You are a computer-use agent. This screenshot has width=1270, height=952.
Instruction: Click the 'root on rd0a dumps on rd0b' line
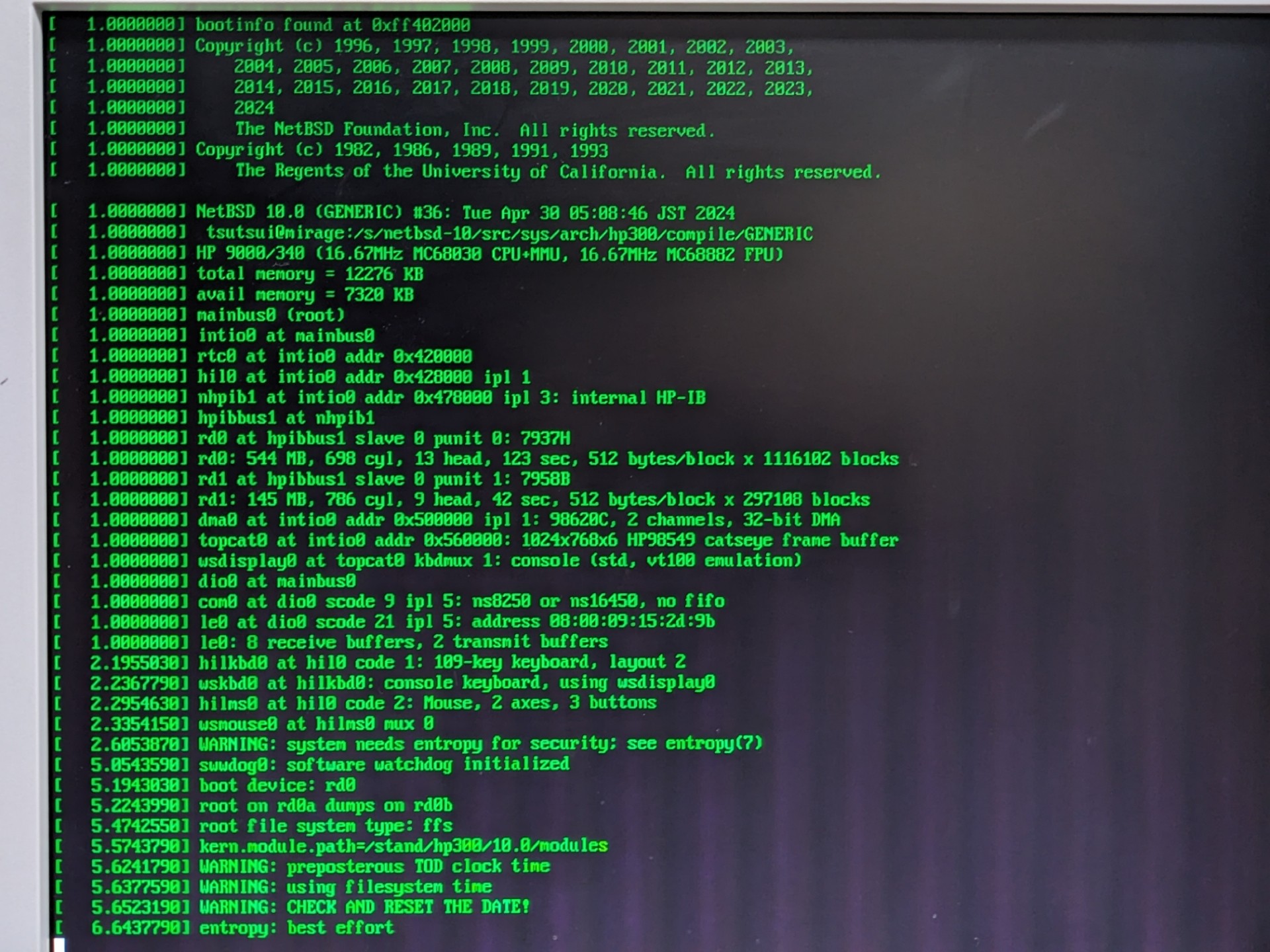pyautogui.click(x=326, y=805)
